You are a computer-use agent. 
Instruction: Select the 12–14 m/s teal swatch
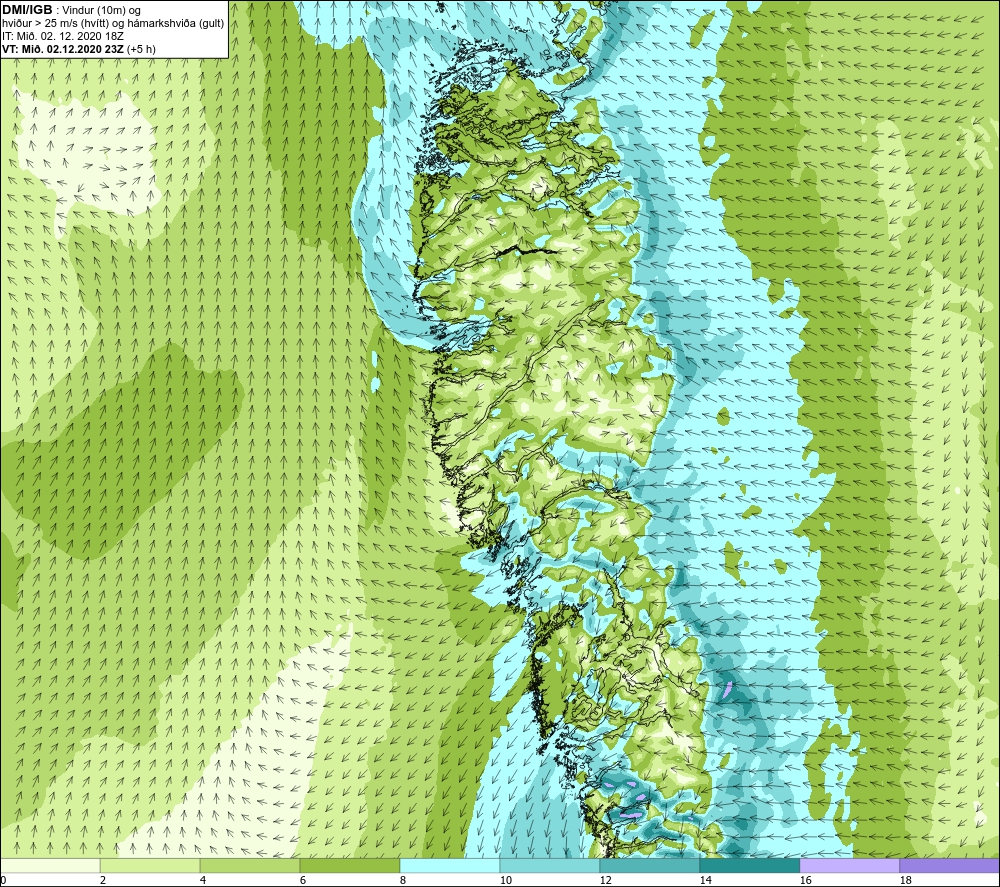click(x=649, y=866)
